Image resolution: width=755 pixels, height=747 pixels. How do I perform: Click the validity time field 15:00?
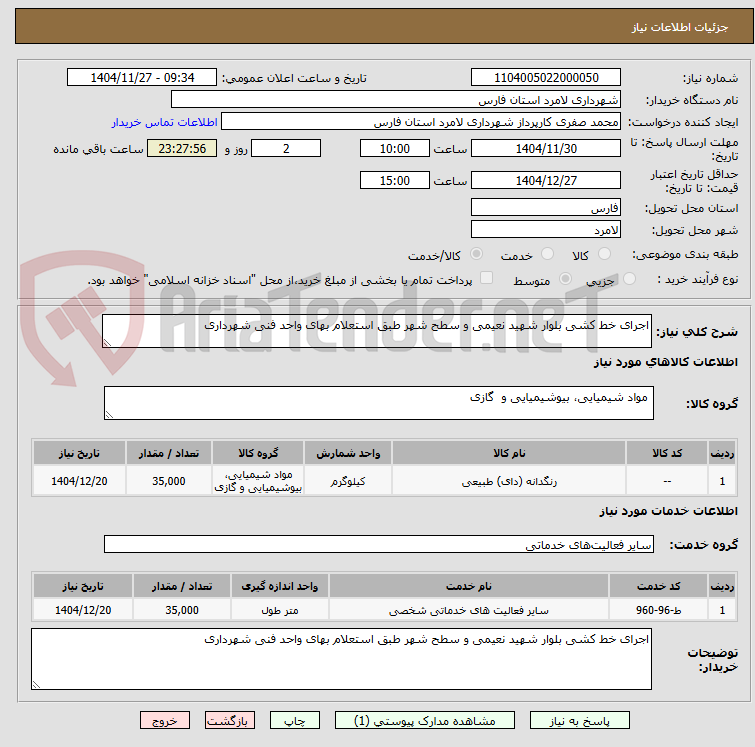click(x=395, y=180)
